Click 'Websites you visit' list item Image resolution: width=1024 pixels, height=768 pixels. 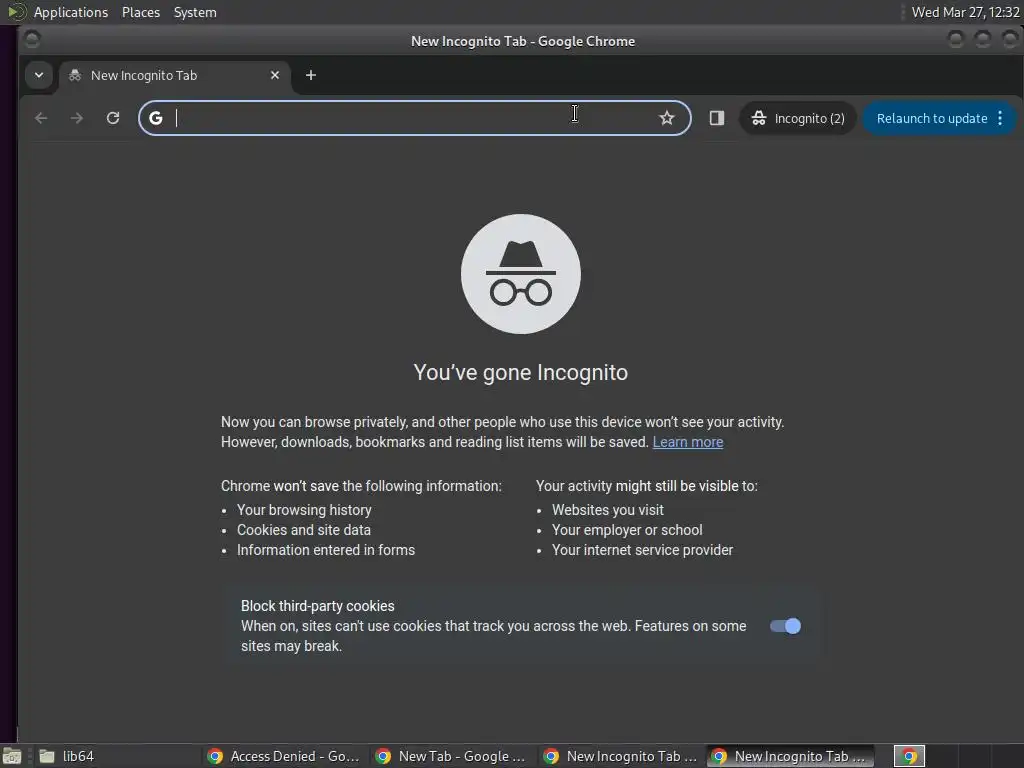pyautogui.click(x=607, y=510)
